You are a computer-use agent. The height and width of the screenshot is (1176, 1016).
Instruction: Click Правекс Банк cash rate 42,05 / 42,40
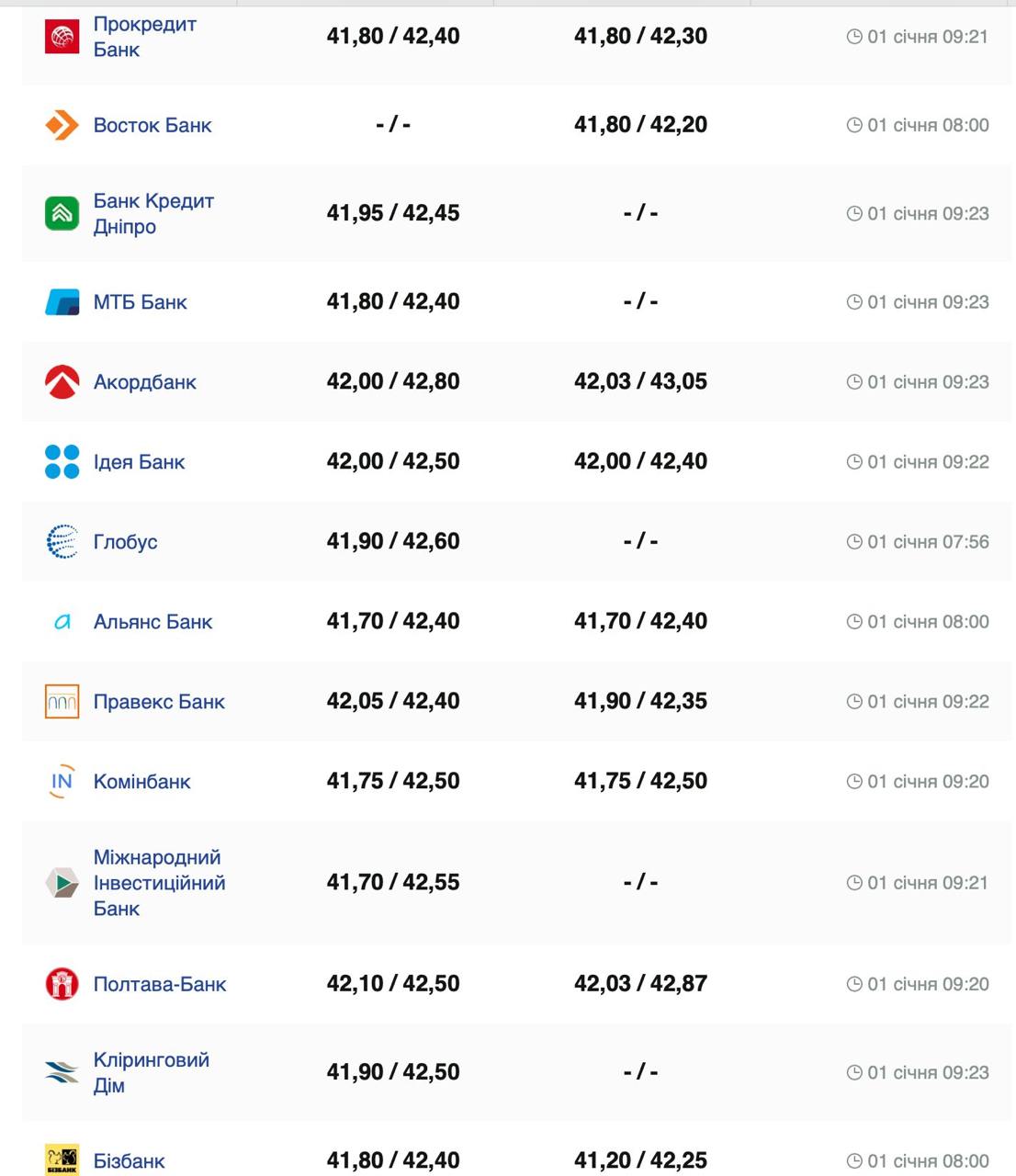click(x=392, y=701)
